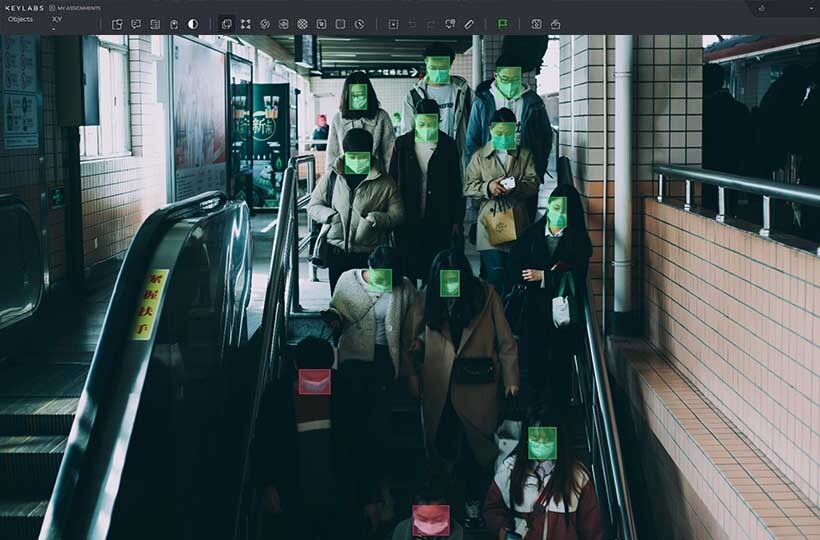820x540 pixels.
Task: Toggle the contrast half-circle icon
Action: (x=193, y=24)
